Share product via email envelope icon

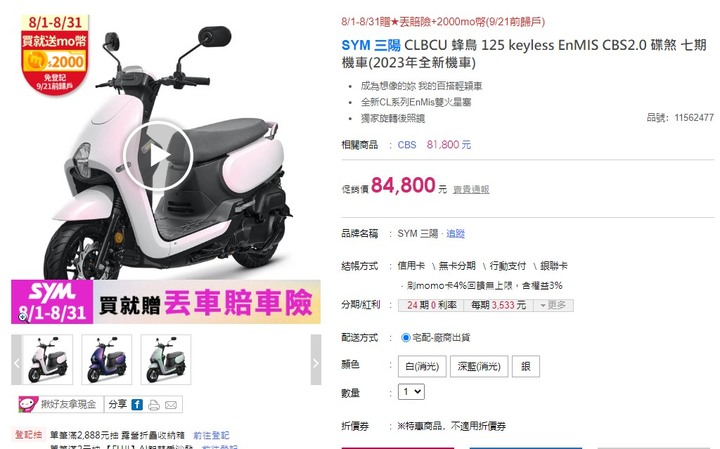point(171,405)
